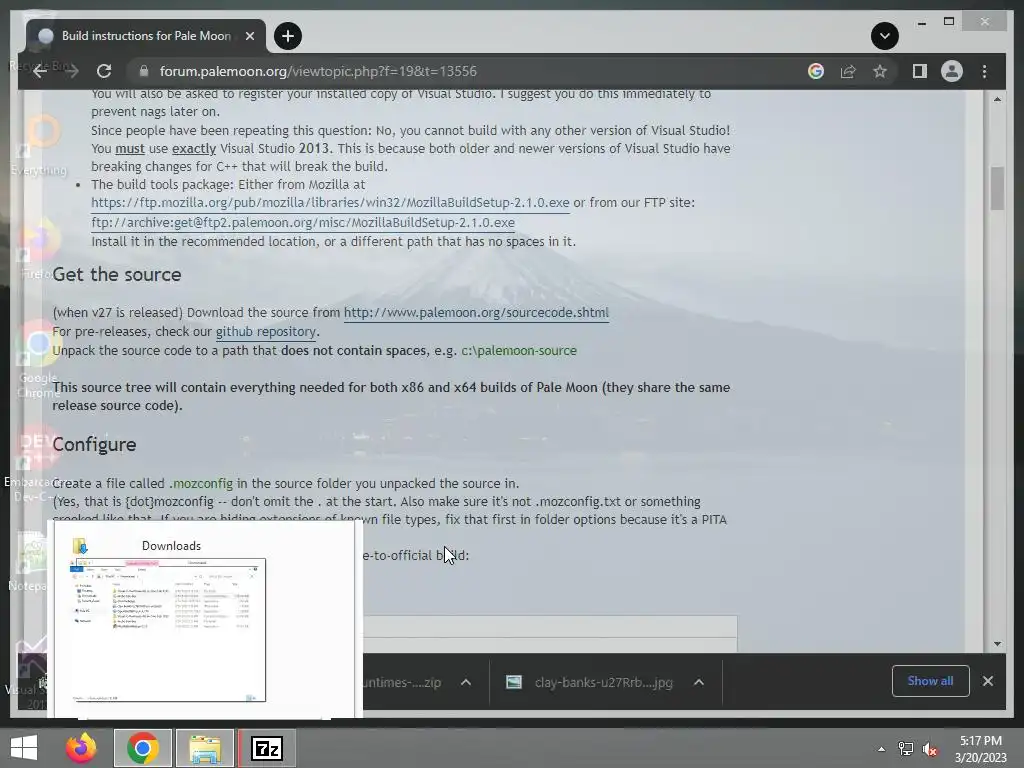This screenshot has width=1024, height=768.
Task: Open the Windows Start menu
Action: pos(24,748)
